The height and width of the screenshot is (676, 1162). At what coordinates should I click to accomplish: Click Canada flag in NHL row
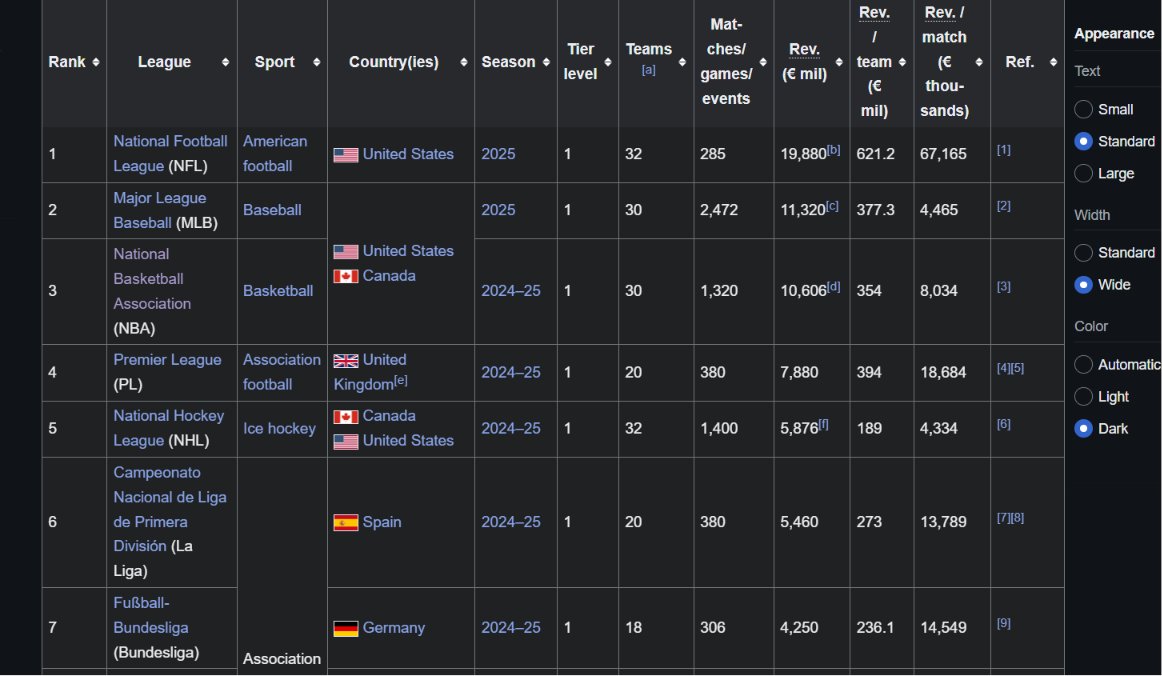tap(345, 417)
